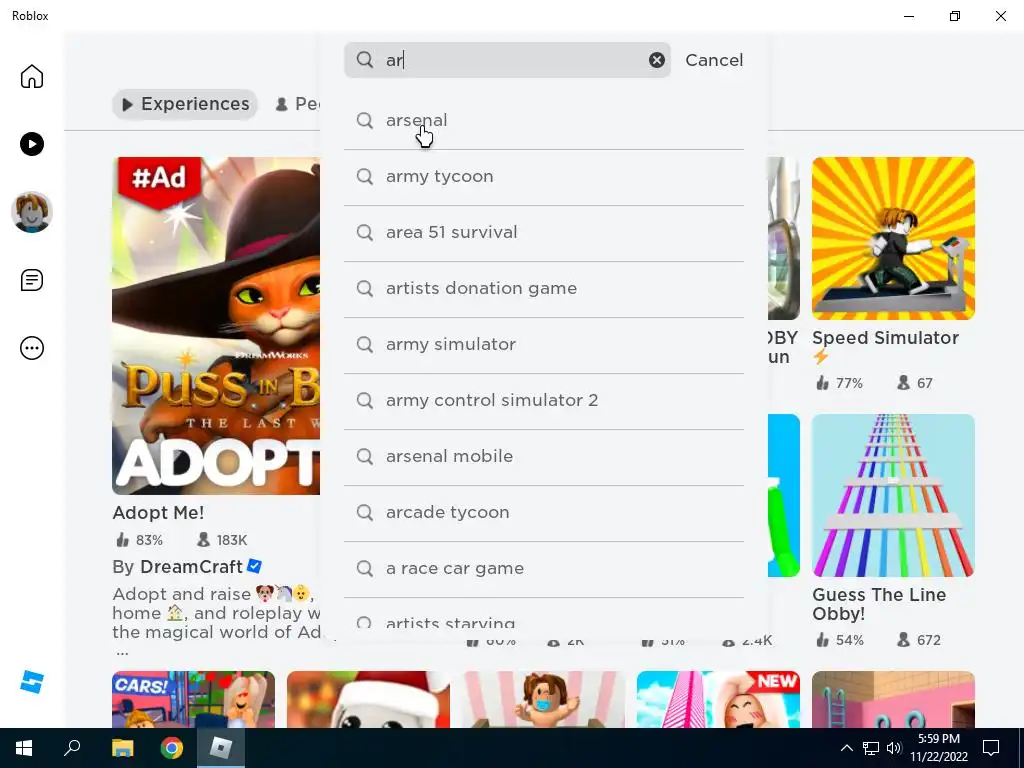1024x768 pixels.
Task: Click the search icon beside 'army simulator'
Action: click(x=364, y=344)
